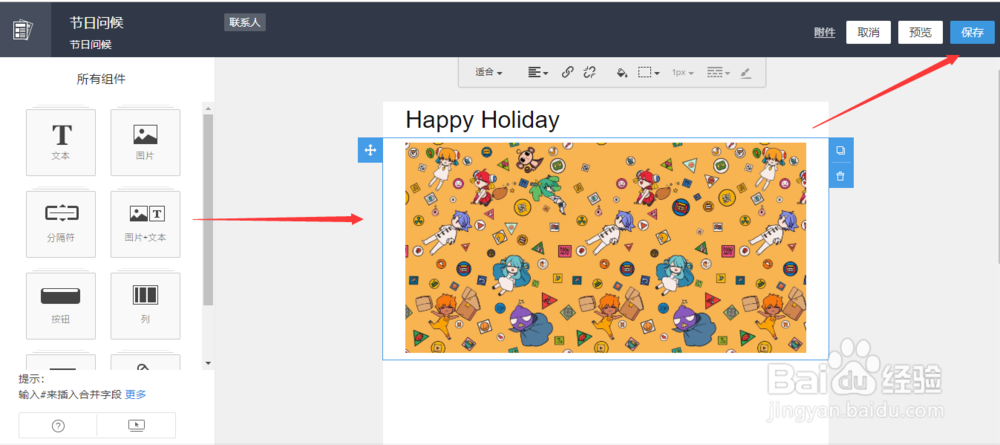Open the 附件 attachments link
Viewport: 1000px width, 445px height.
[x=825, y=33]
